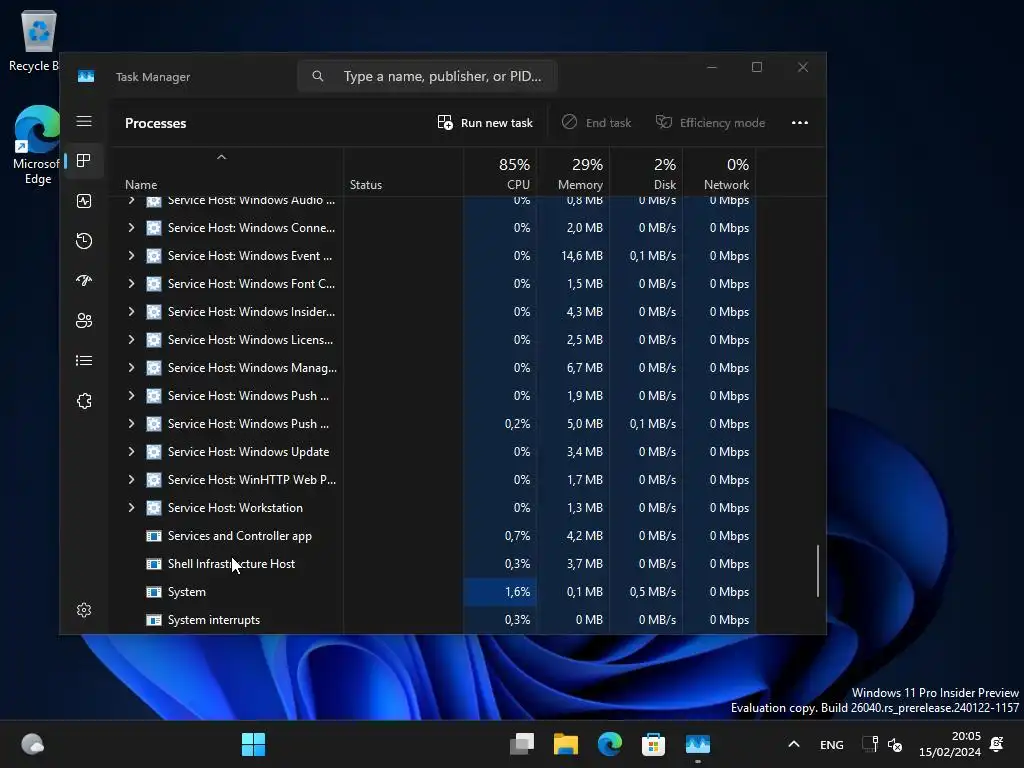The image size is (1024, 768).
Task: Open the Users sidebar icon
Action: (x=84, y=321)
